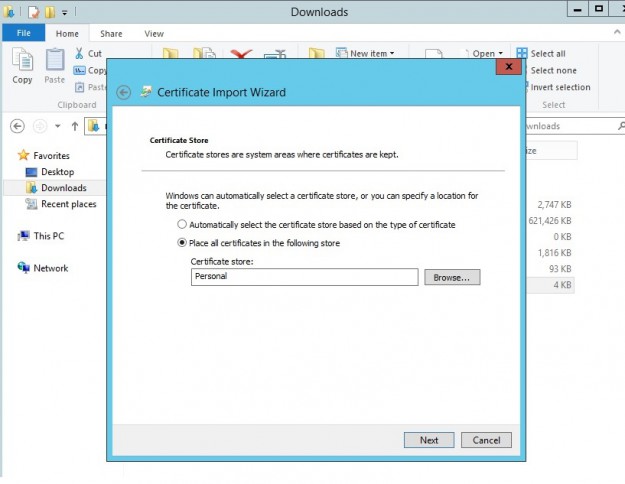Click the Browse... button
The height and width of the screenshot is (484, 625).
coord(452,277)
